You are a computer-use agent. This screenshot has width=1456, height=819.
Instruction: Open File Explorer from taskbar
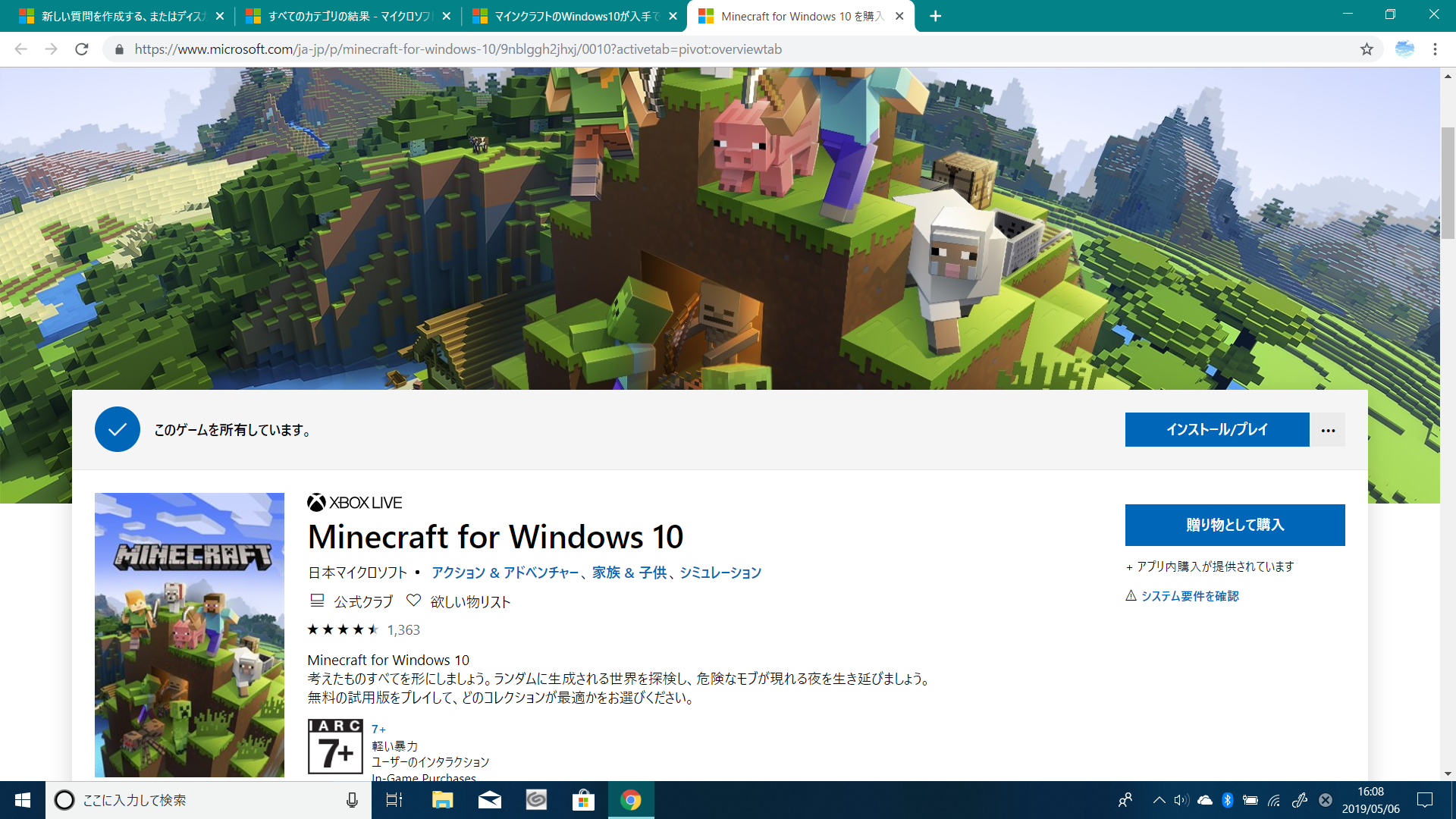442,800
